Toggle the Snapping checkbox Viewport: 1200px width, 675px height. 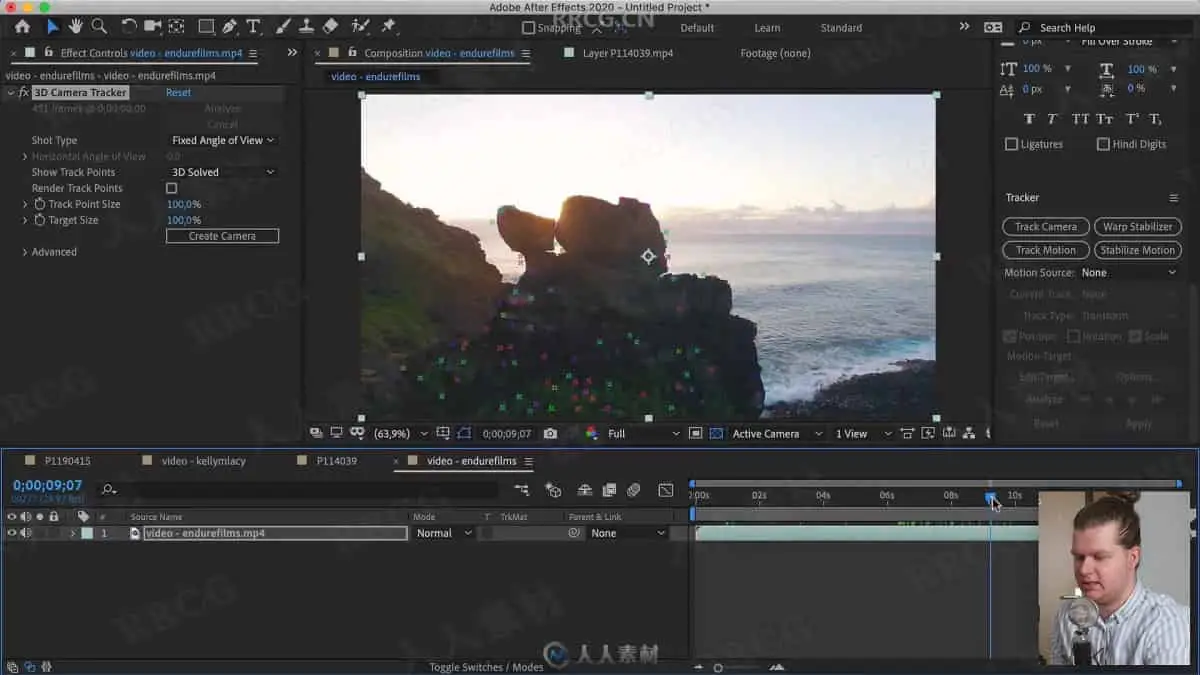click(529, 28)
